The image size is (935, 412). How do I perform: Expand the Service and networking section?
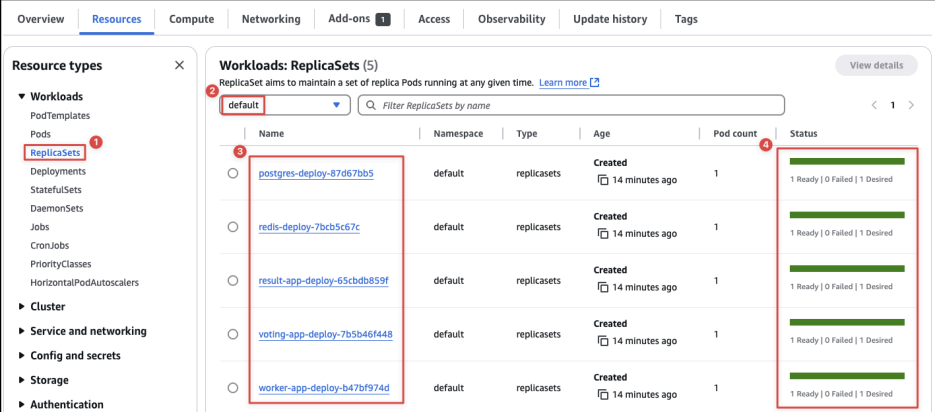(21, 331)
